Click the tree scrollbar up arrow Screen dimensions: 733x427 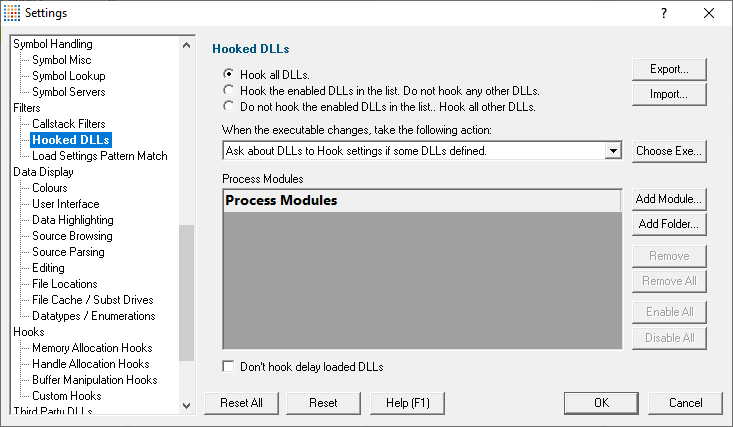point(187,45)
